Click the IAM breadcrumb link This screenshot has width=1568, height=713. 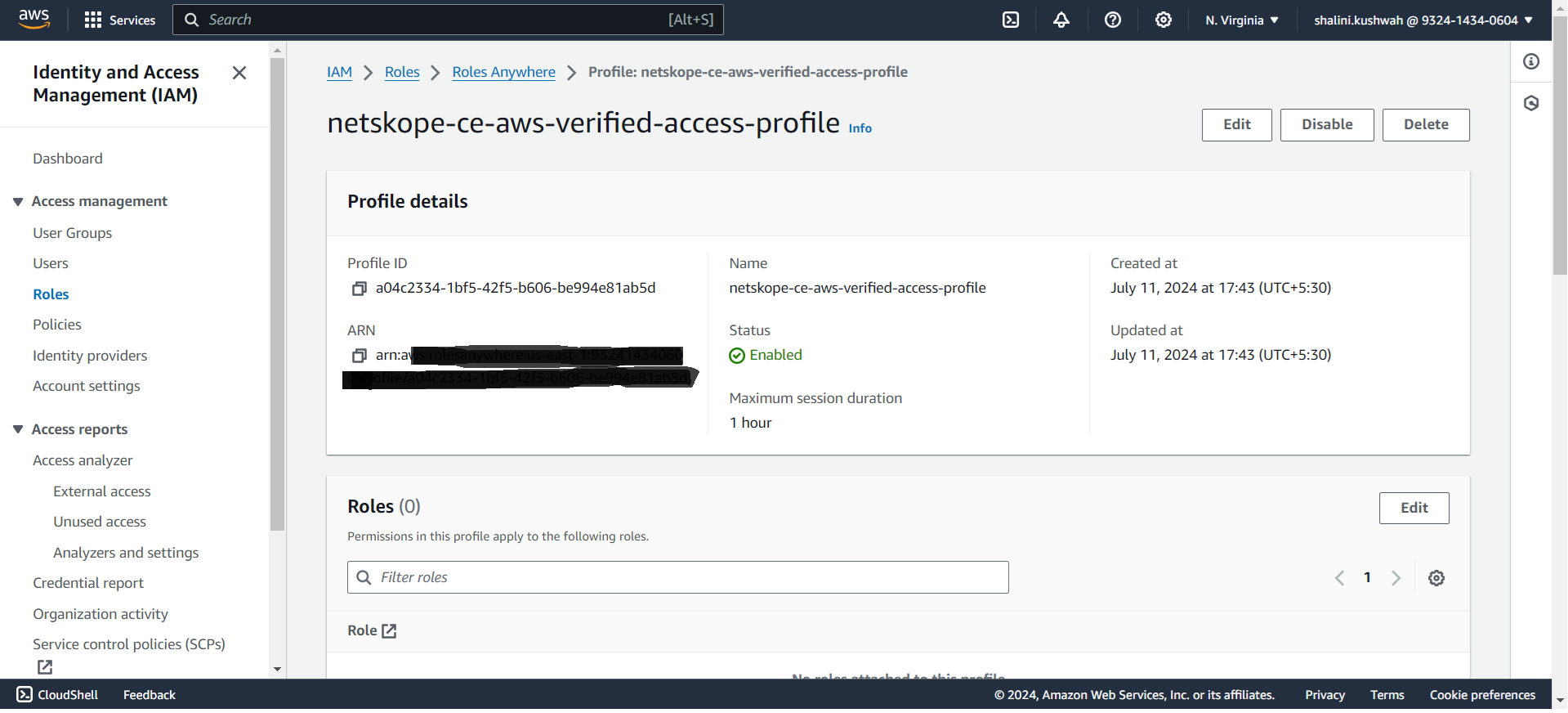point(339,72)
